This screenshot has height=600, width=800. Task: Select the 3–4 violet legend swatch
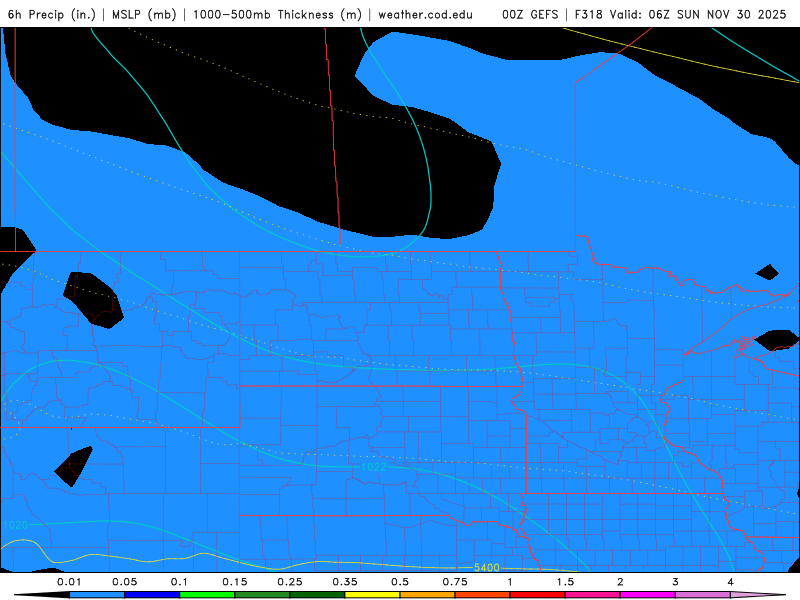click(703, 595)
